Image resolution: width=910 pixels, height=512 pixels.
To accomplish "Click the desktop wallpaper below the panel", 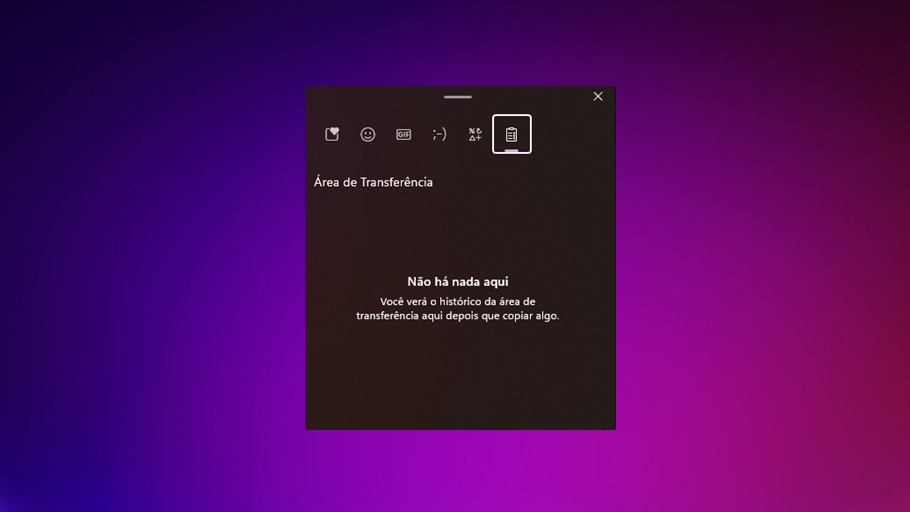I will (x=460, y=470).
